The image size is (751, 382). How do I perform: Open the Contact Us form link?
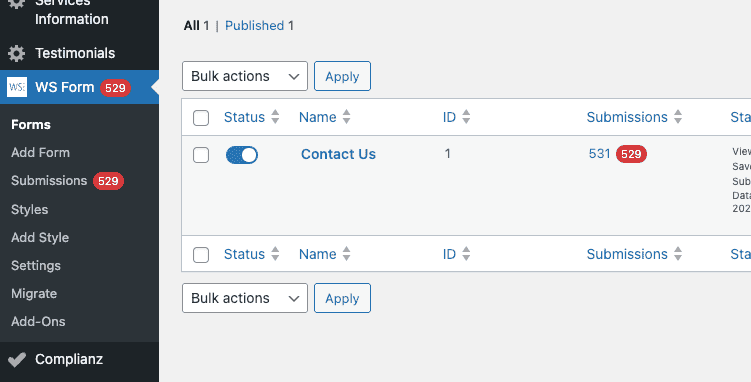pos(338,154)
